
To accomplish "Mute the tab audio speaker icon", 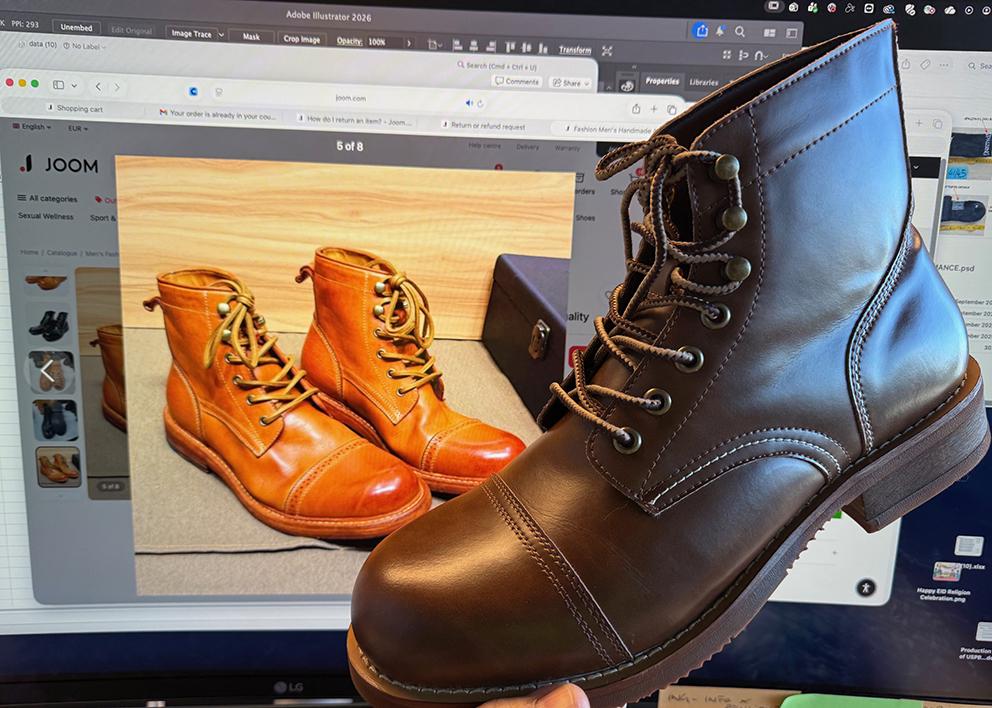I will 469,102.
